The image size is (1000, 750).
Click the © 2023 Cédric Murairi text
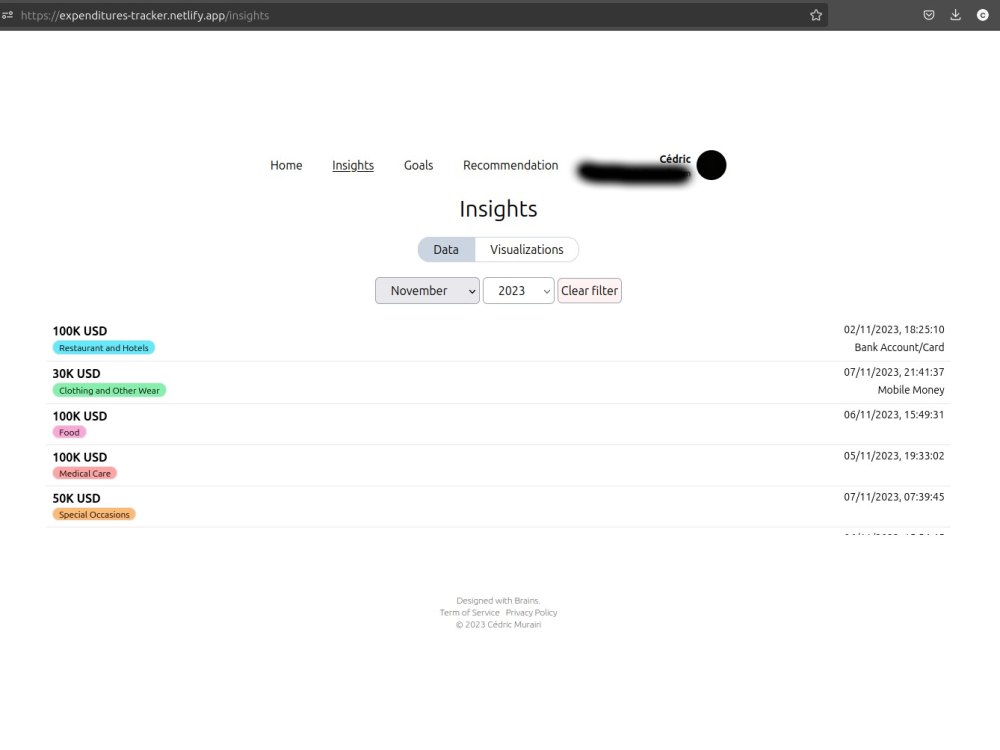[498, 624]
